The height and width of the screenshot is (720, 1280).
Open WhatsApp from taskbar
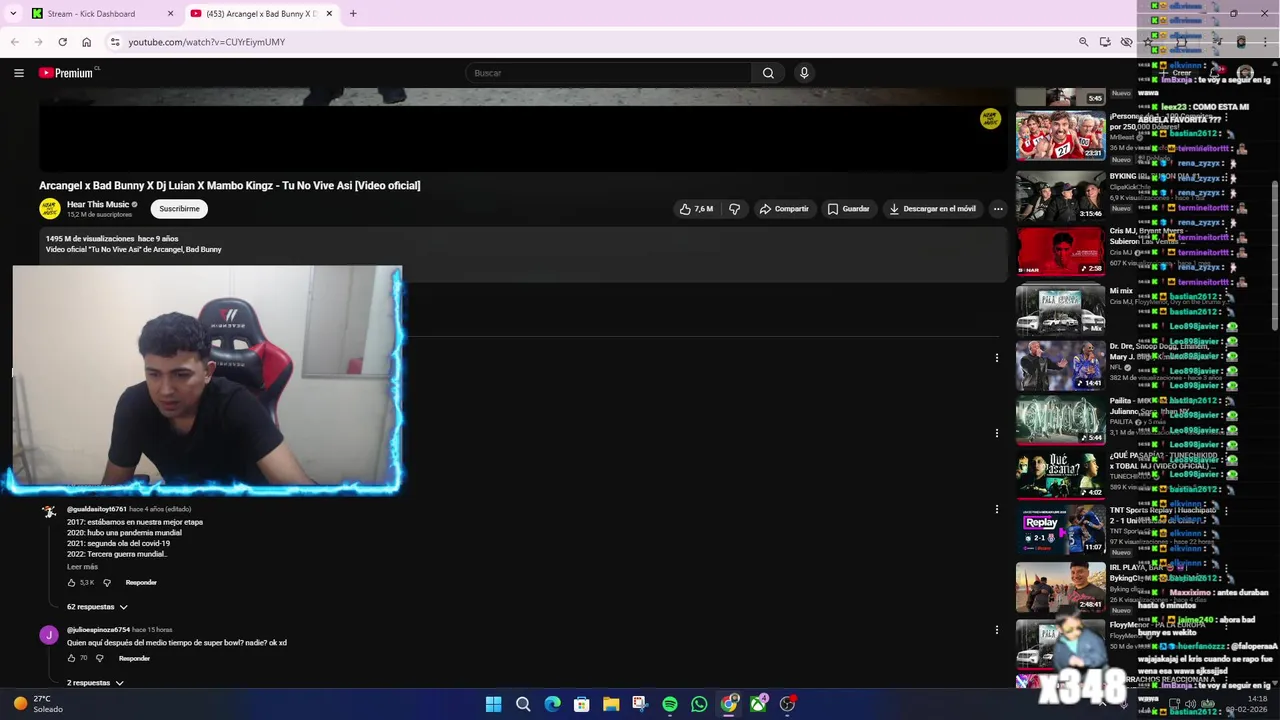699,704
